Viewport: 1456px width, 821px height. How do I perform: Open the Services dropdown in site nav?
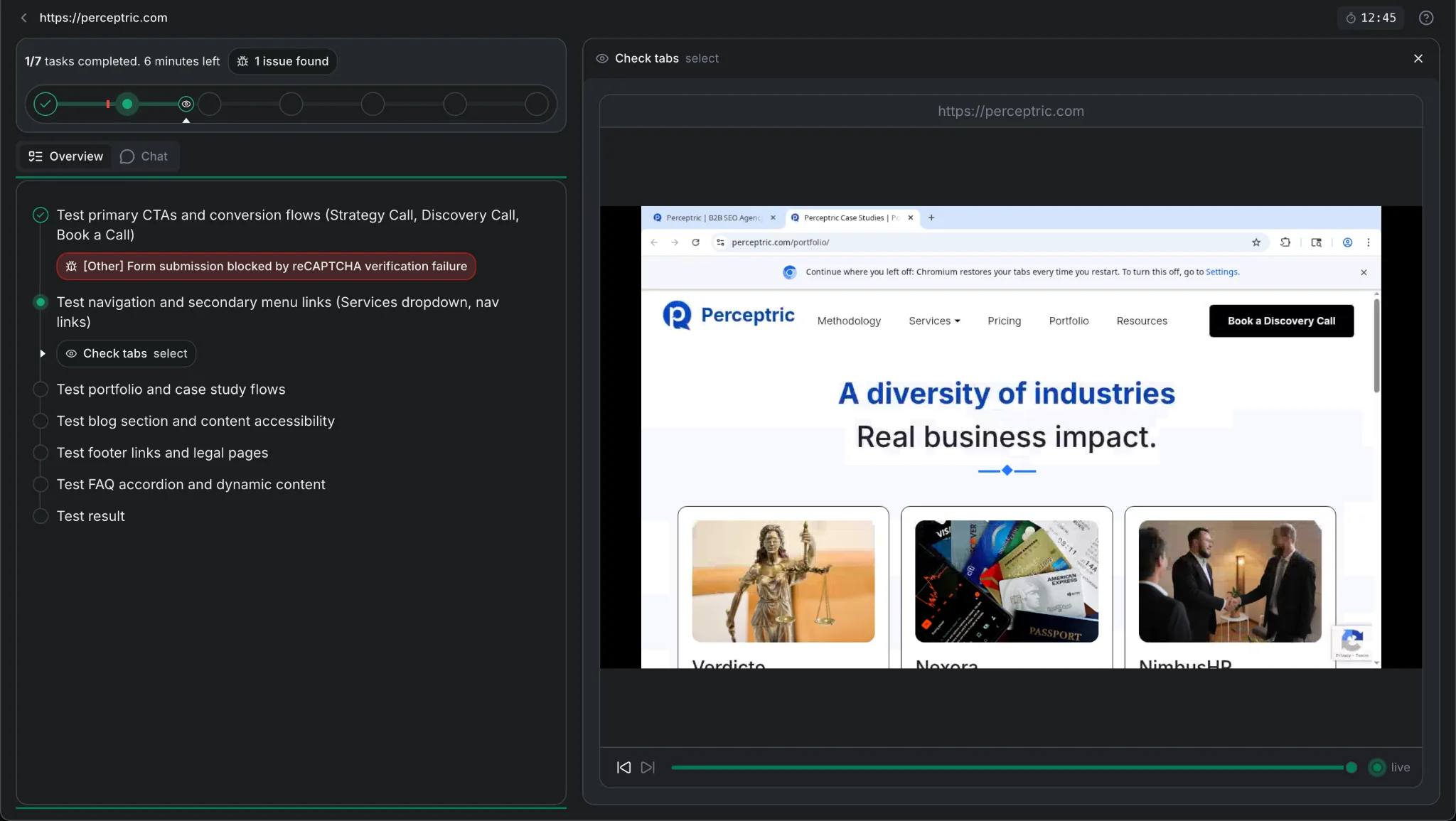click(933, 321)
